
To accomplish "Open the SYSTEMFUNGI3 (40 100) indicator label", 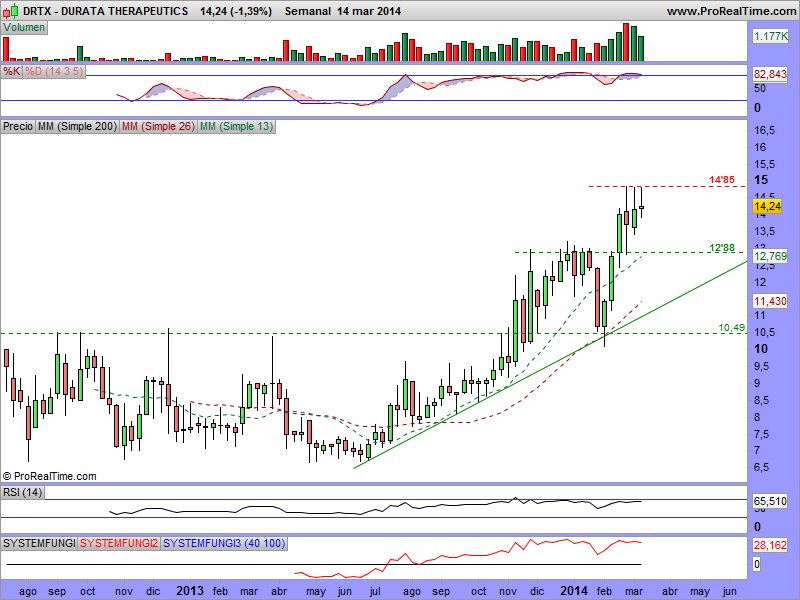I will point(224,543).
